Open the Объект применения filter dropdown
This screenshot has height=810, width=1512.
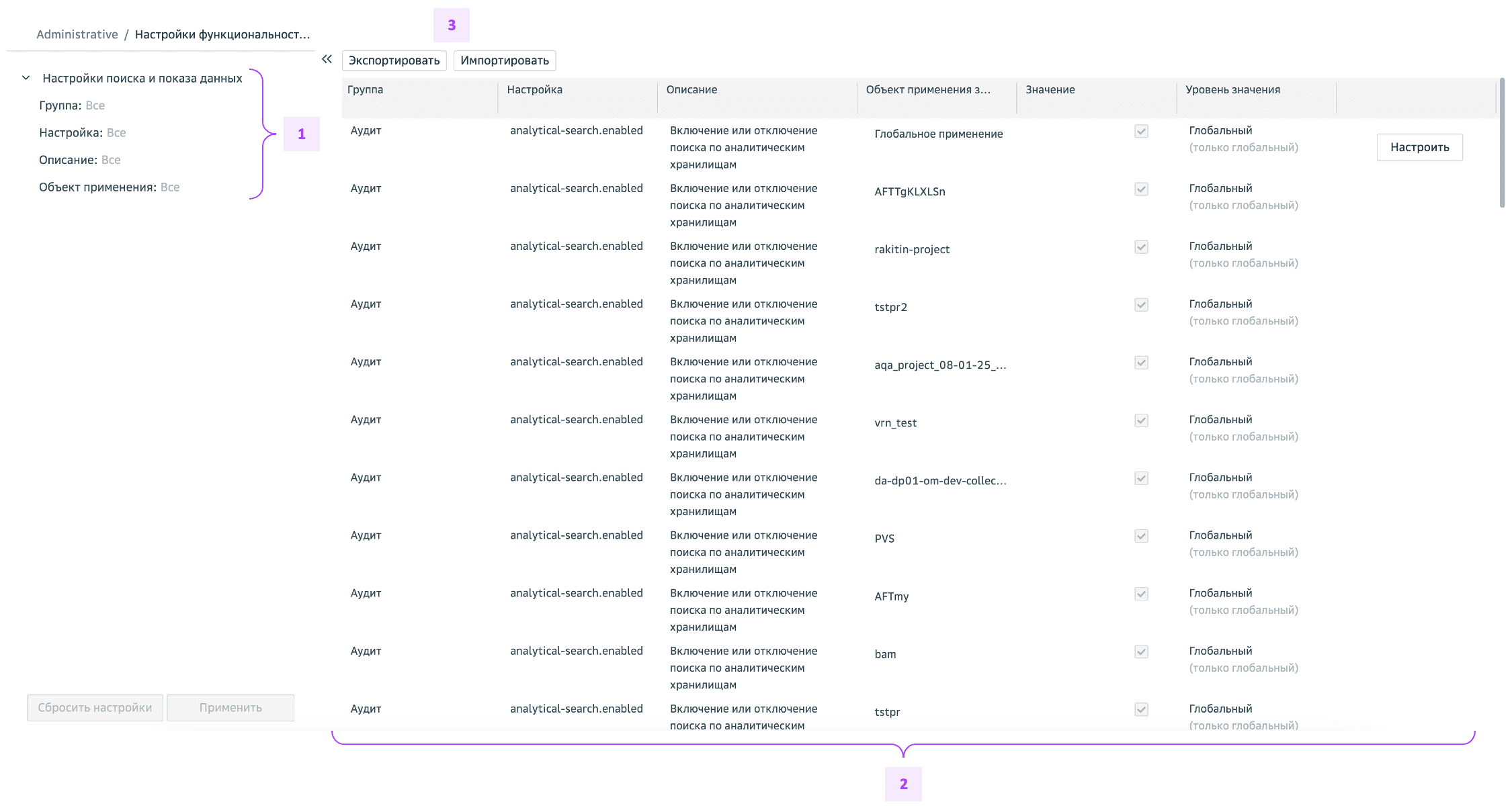(169, 187)
